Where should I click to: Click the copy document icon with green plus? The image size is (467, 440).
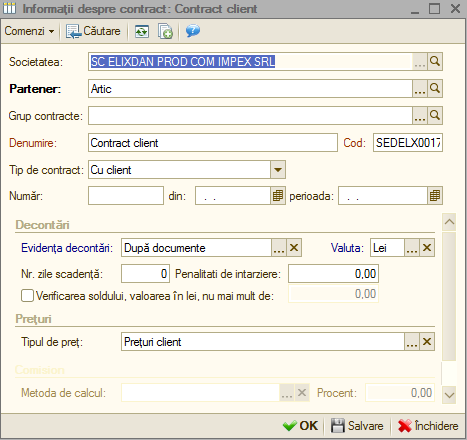coord(165,32)
